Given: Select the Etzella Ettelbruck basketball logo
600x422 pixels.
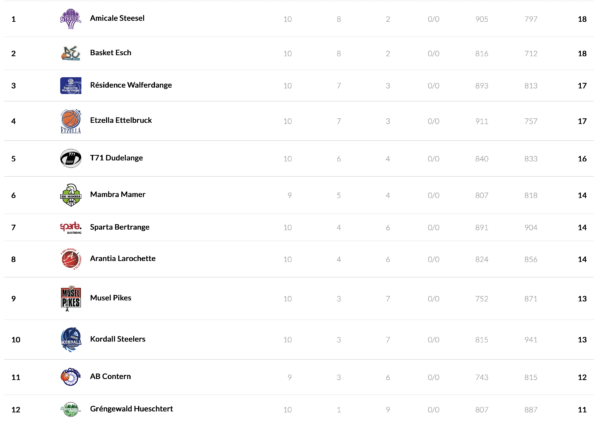Looking at the screenshot, I should coord(70,122).
